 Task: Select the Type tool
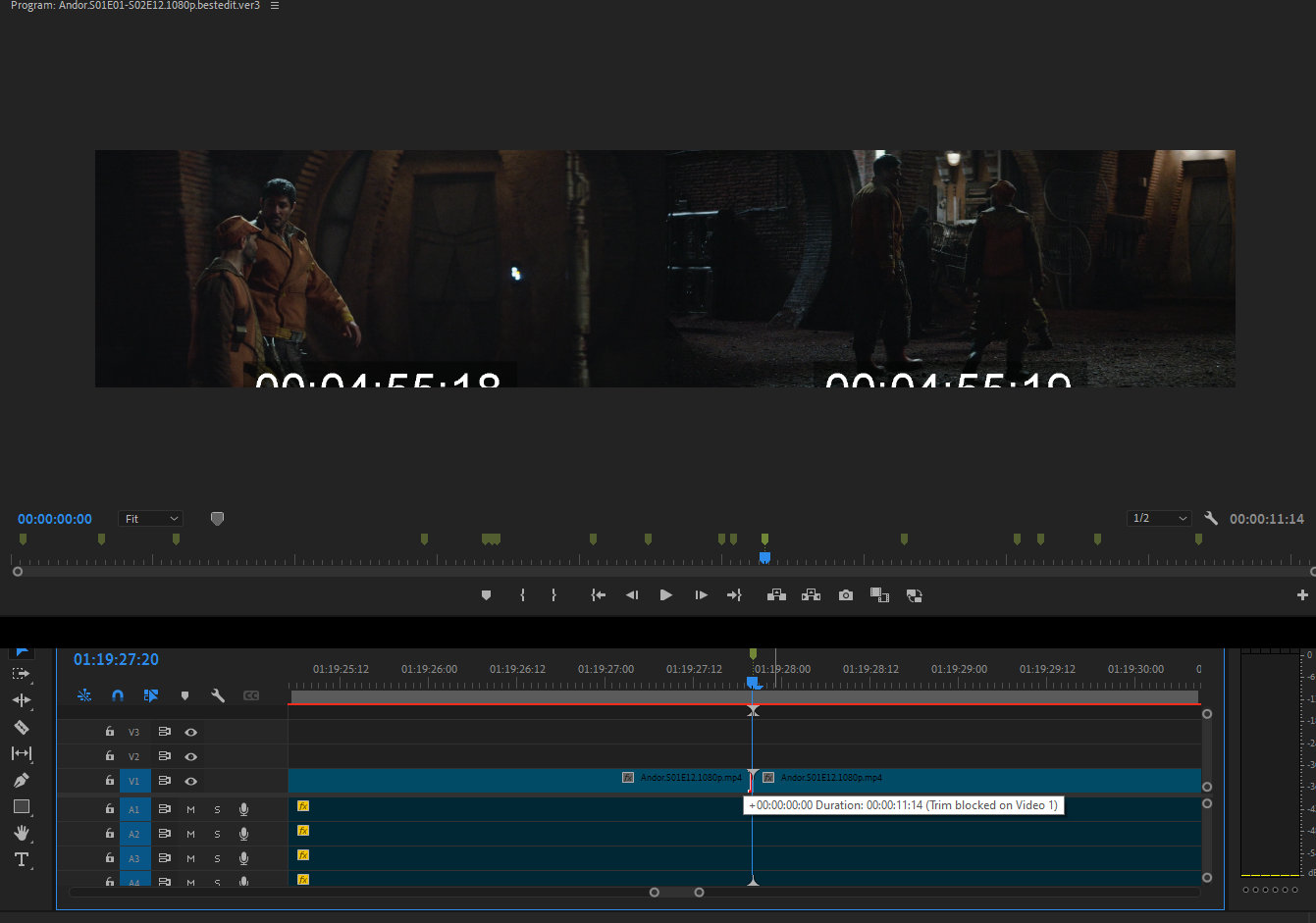[21, 859]
